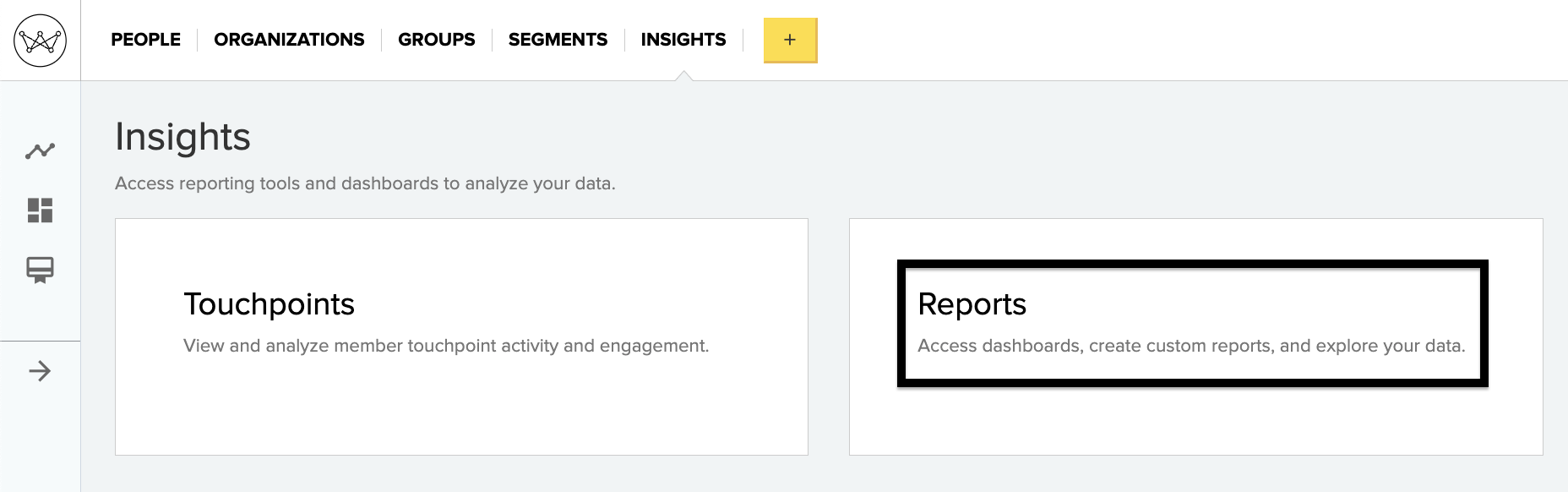This screenshot has width=1568, height=492.
Task: Open the dashboard grid sidebar icon
Action: click(x=40, y=210)
